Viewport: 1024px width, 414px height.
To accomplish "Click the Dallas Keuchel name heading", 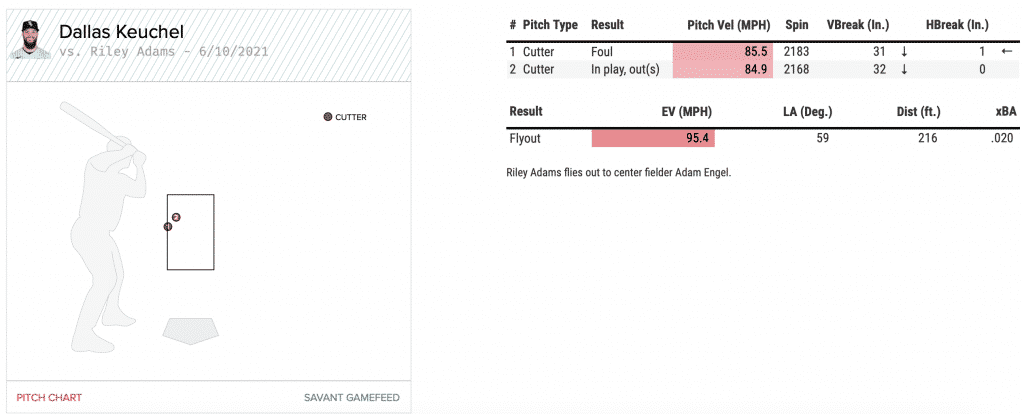I will coord(121,32).
